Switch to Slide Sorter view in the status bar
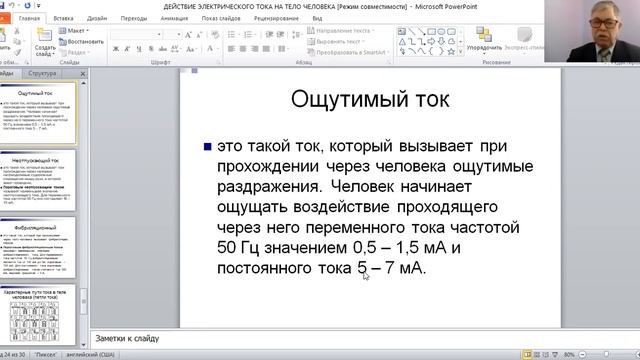640x360 pixels. 537,355
